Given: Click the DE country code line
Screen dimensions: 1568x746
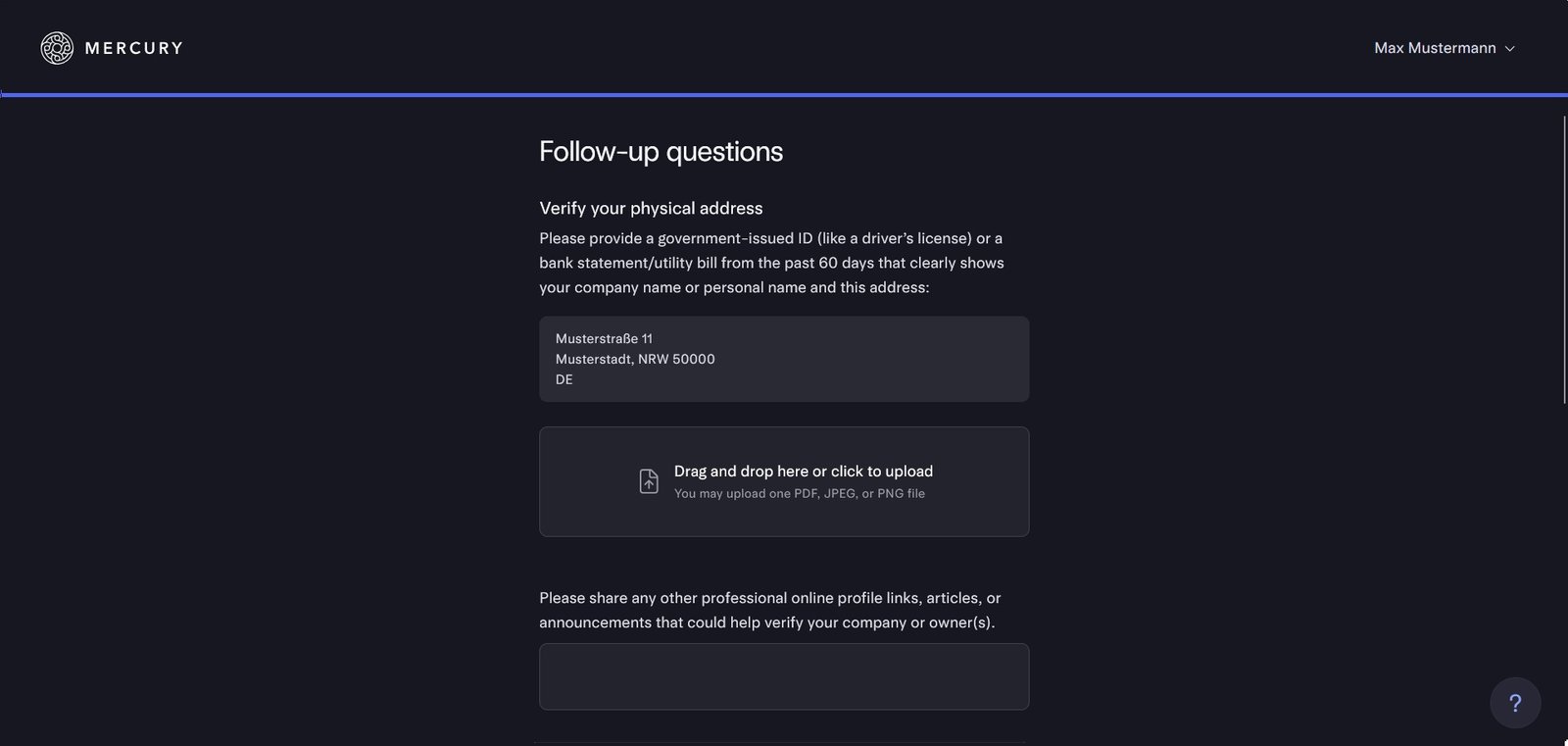Looking at the screenshot, I should click(x=564, y=379).
